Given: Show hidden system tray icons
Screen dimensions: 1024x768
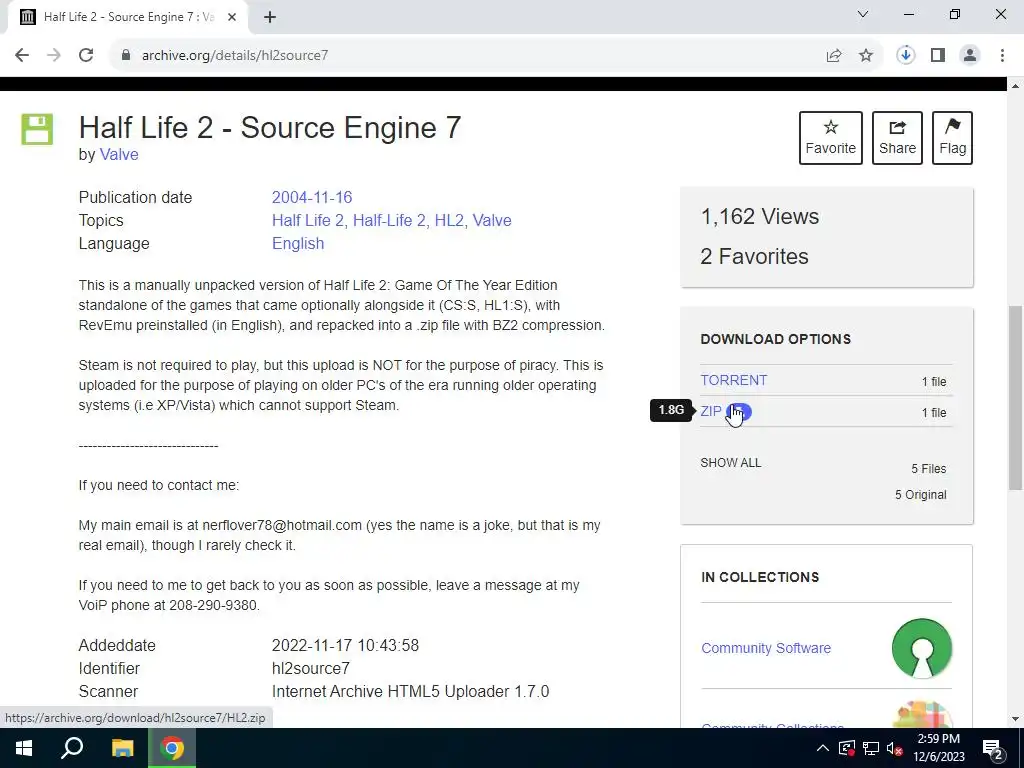Looking at the screenshot, I should 823,748.
